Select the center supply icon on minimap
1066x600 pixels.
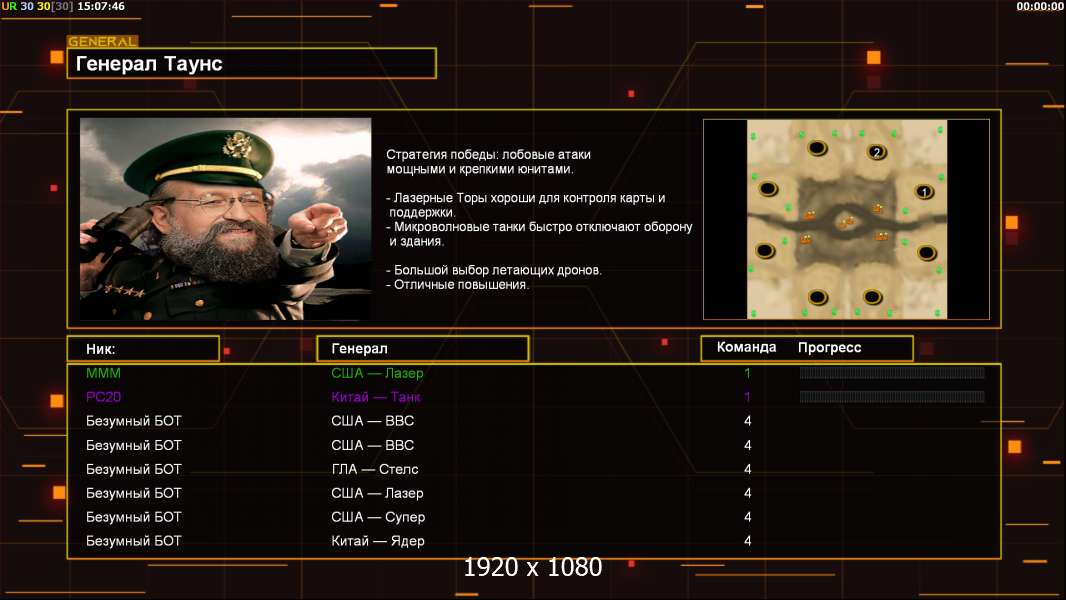(x=846, y=222)
